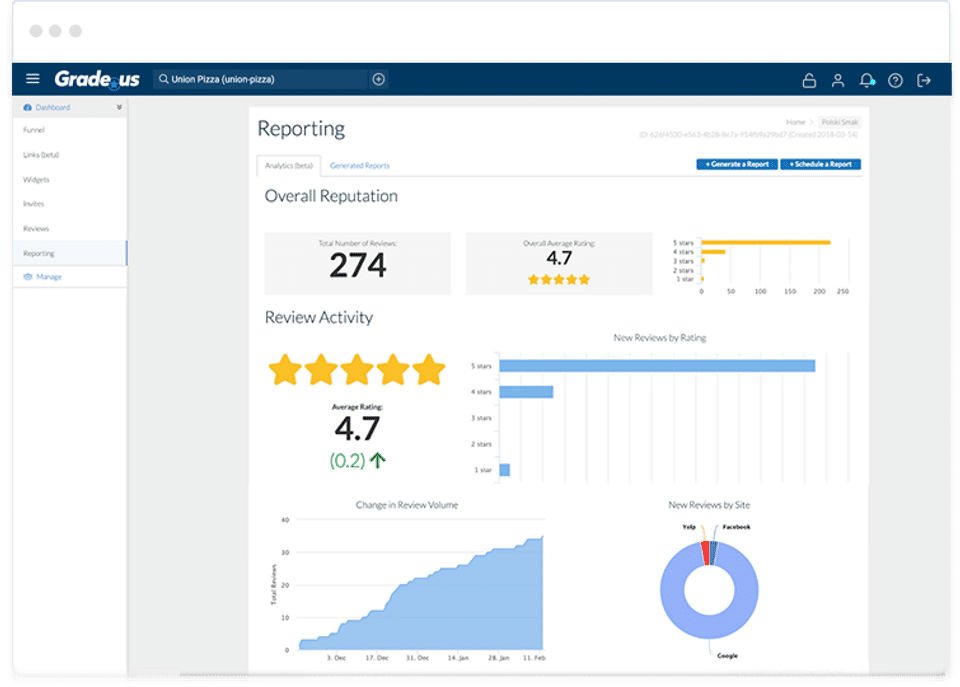960x687 pixels.
Task: Open Funnel in the sidebar
Action: [x=34, y=130]
